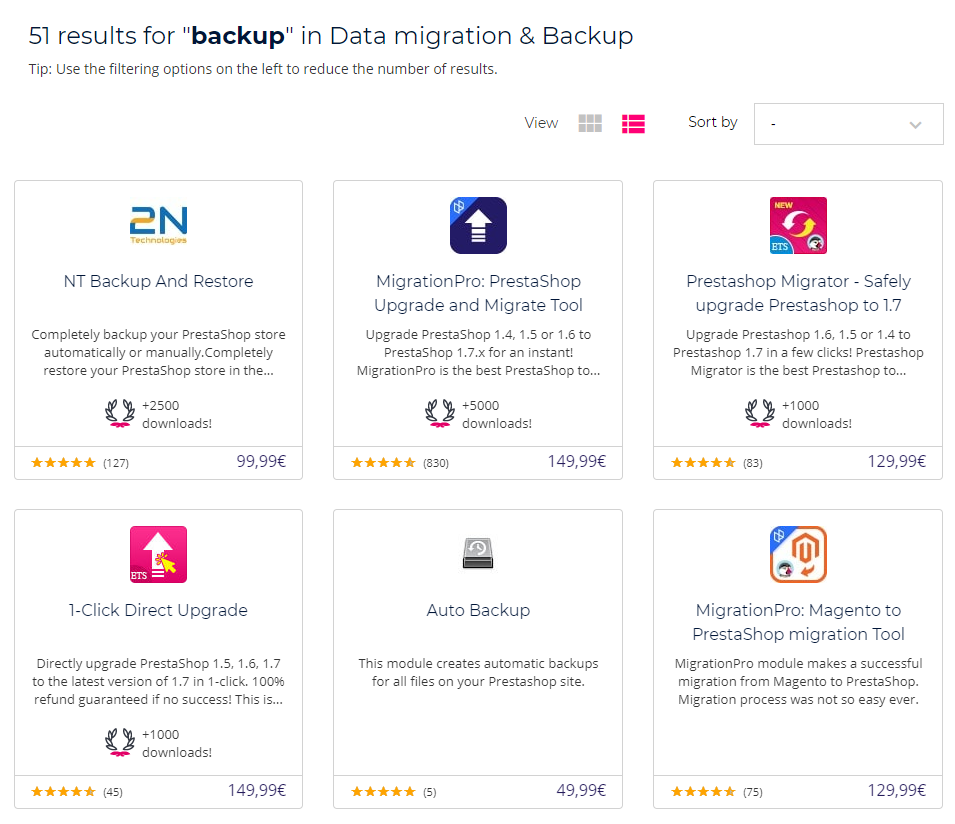The width and height of the screenshot is (955, 824).
Task: Click the 1-Click Direct Upgrade icon
Action: tap(158, 554)
